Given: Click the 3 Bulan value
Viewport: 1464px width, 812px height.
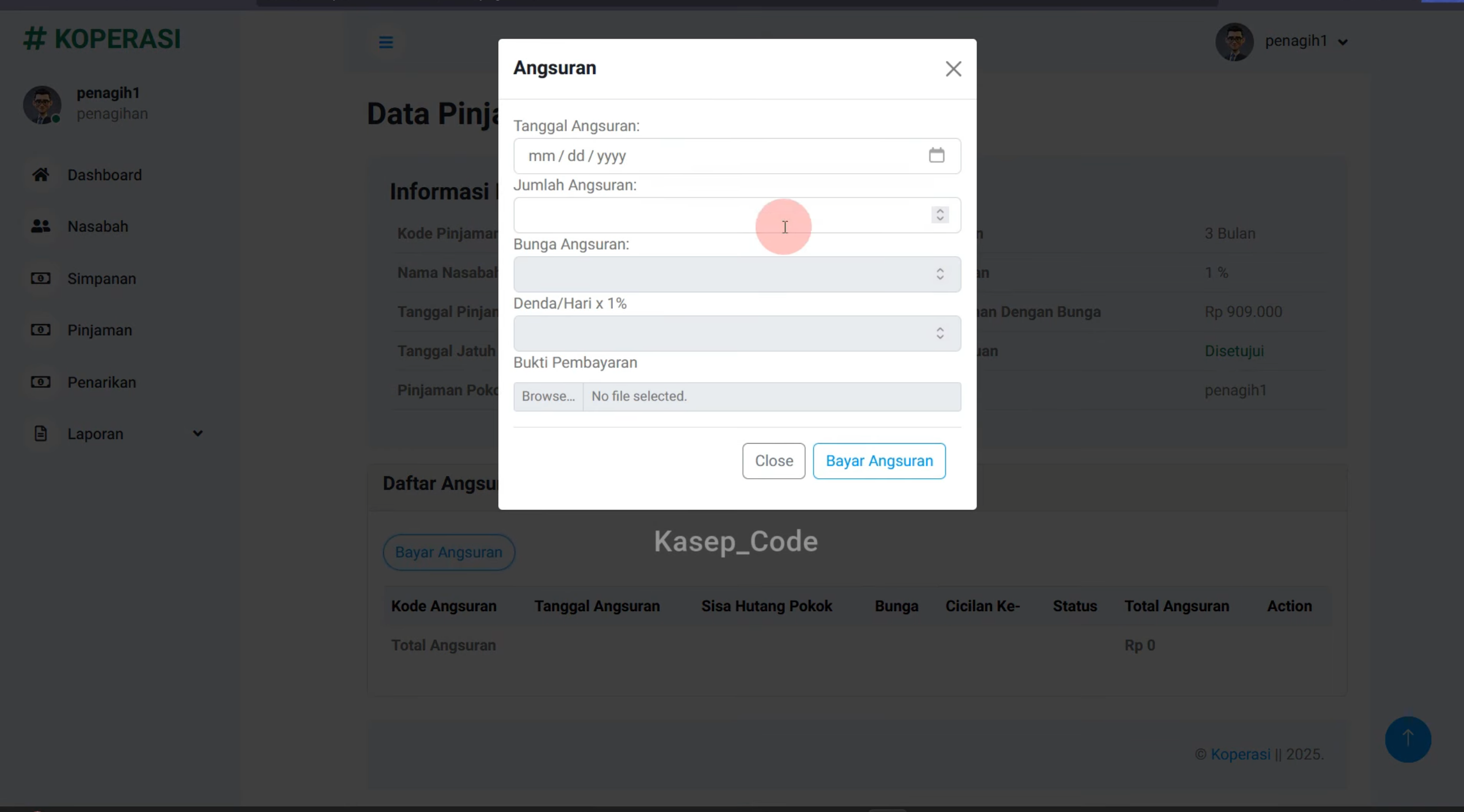Looking at the screenshot, I should 1230,234.
